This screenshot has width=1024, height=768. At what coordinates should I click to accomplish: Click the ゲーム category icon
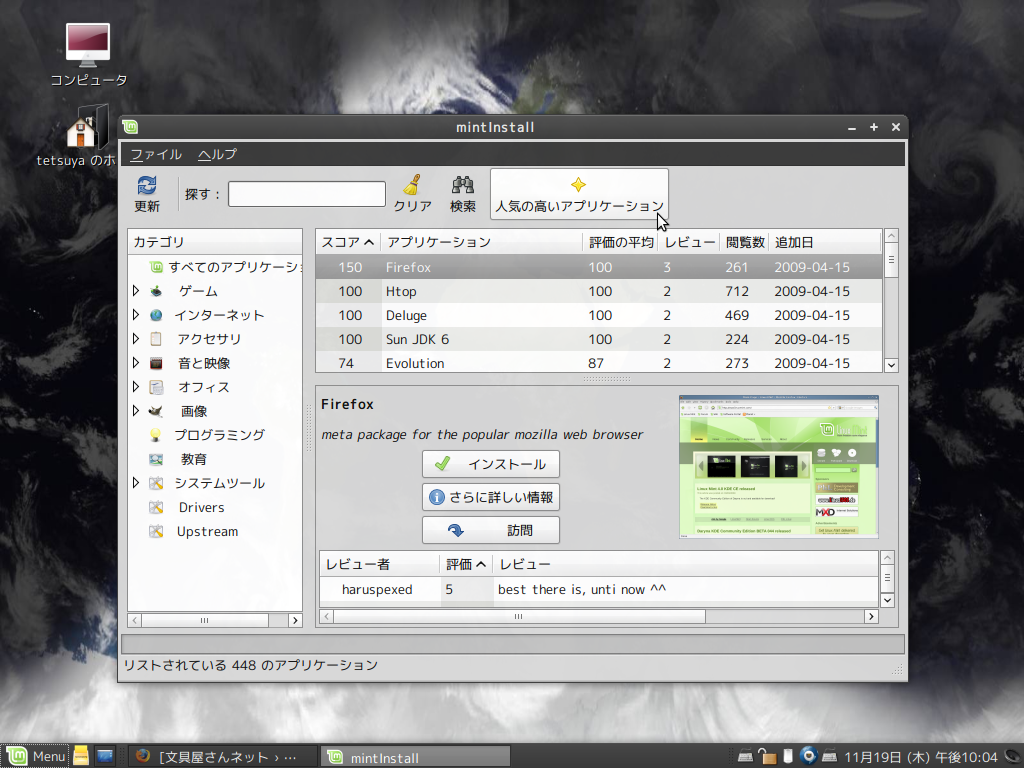click(x=156, y=291)
